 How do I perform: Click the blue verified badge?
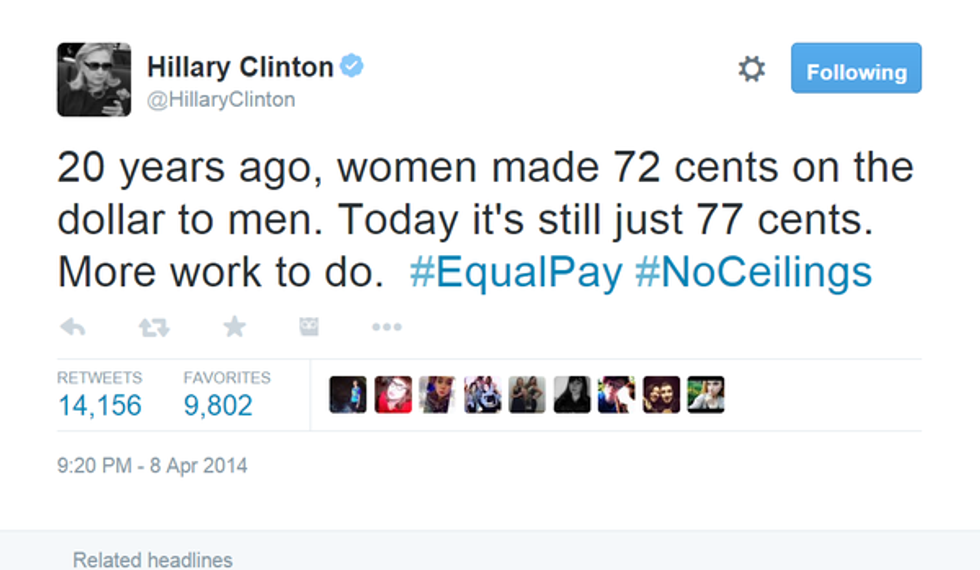pos(352,67)
